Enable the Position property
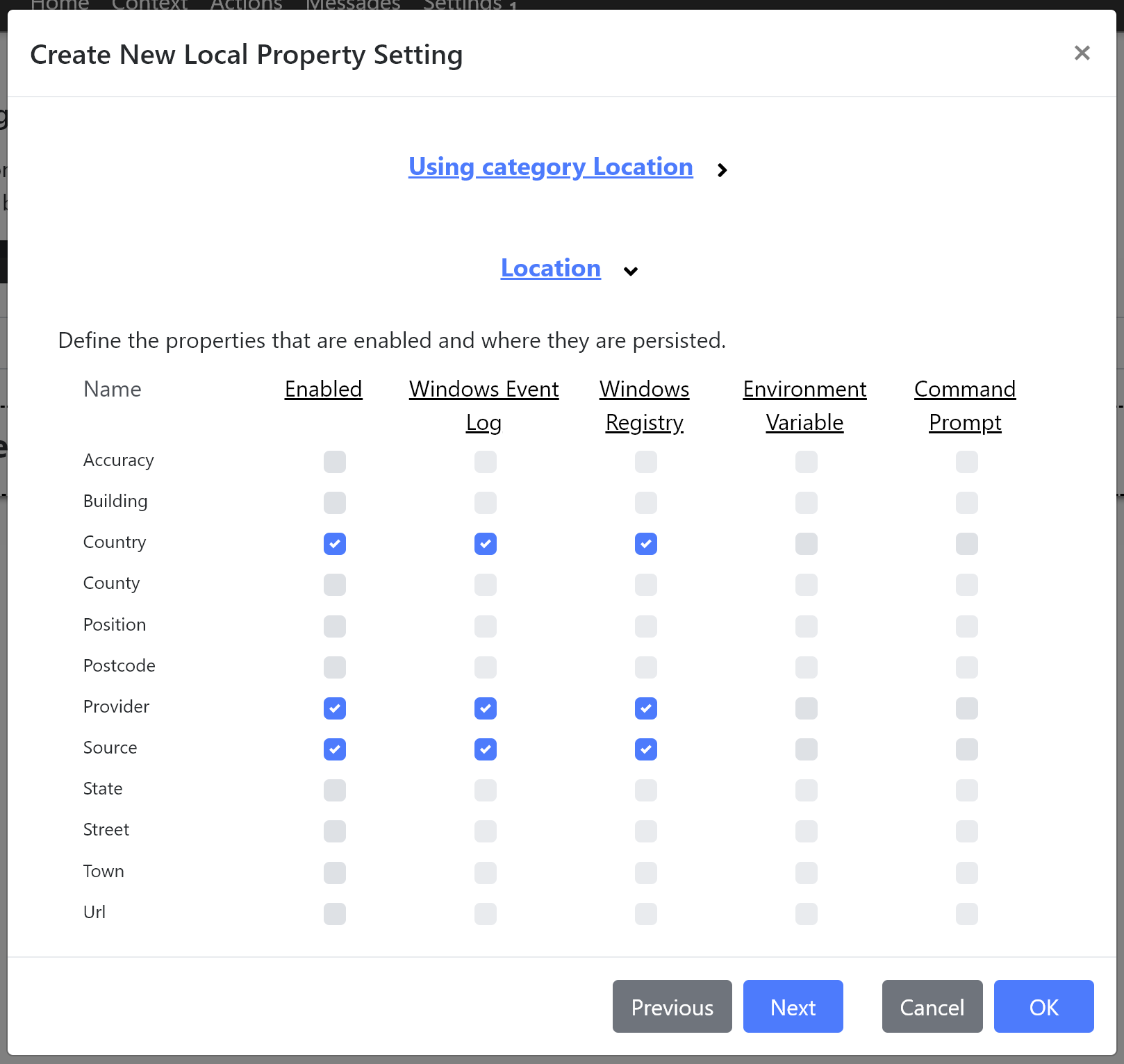 tap(334, 626)
